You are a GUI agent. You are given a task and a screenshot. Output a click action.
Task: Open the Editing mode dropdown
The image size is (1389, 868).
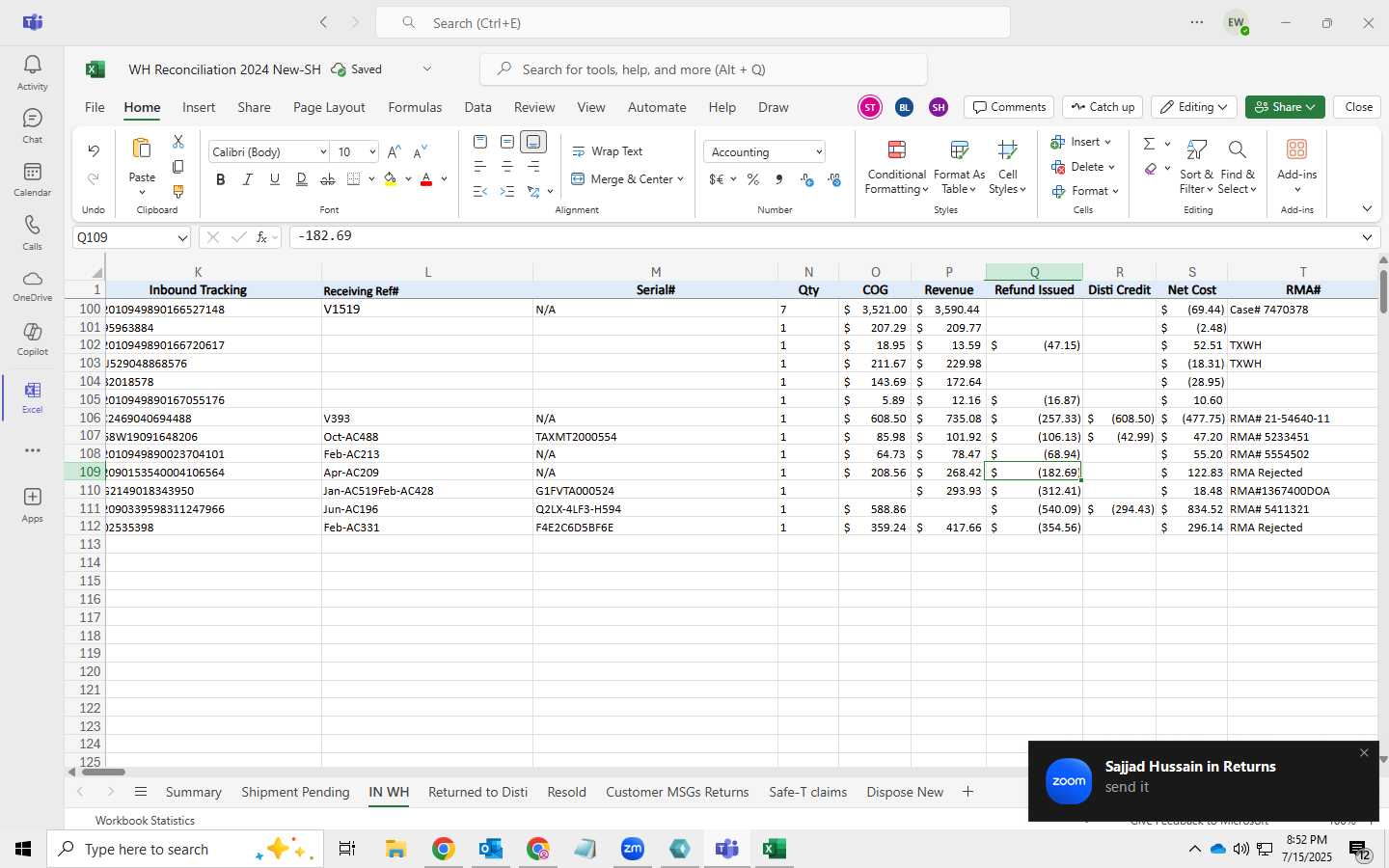click(1194, 107)
